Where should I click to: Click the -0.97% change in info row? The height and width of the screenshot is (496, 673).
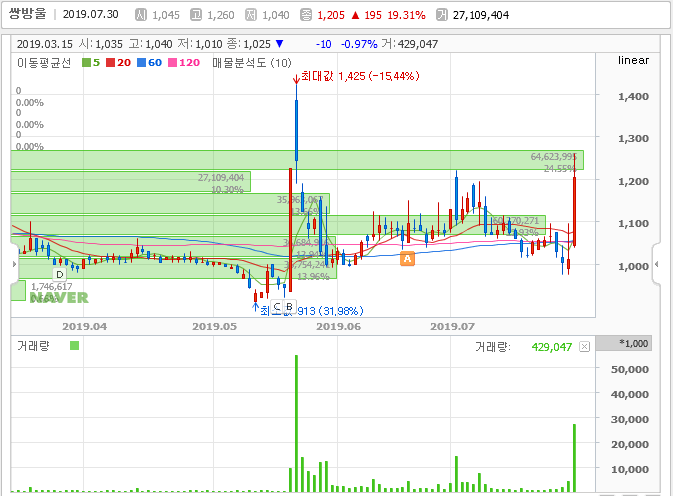pyautogui.click(x=359, y=44)
